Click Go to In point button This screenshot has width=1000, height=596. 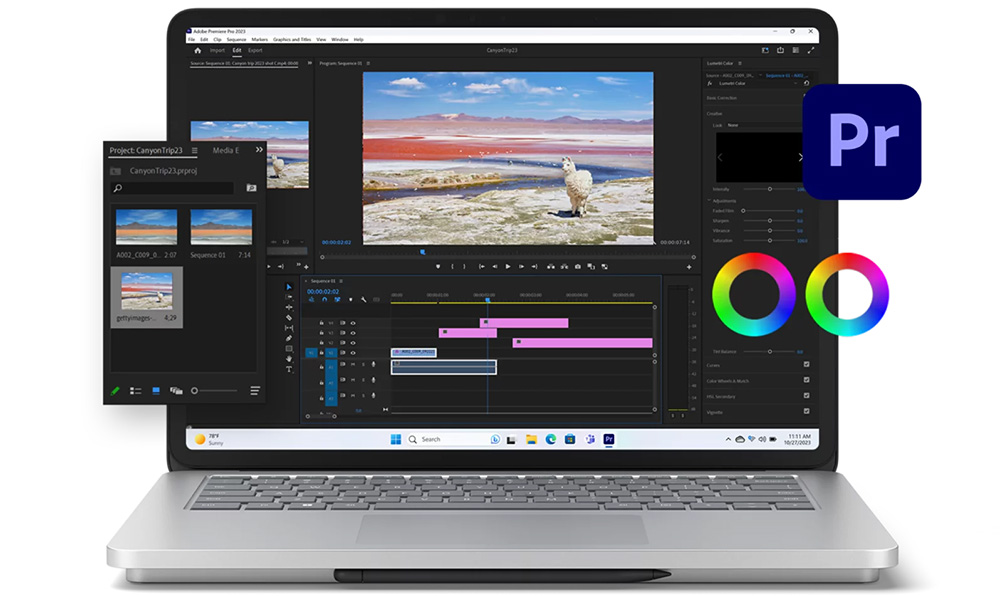(x=482, y=266)
